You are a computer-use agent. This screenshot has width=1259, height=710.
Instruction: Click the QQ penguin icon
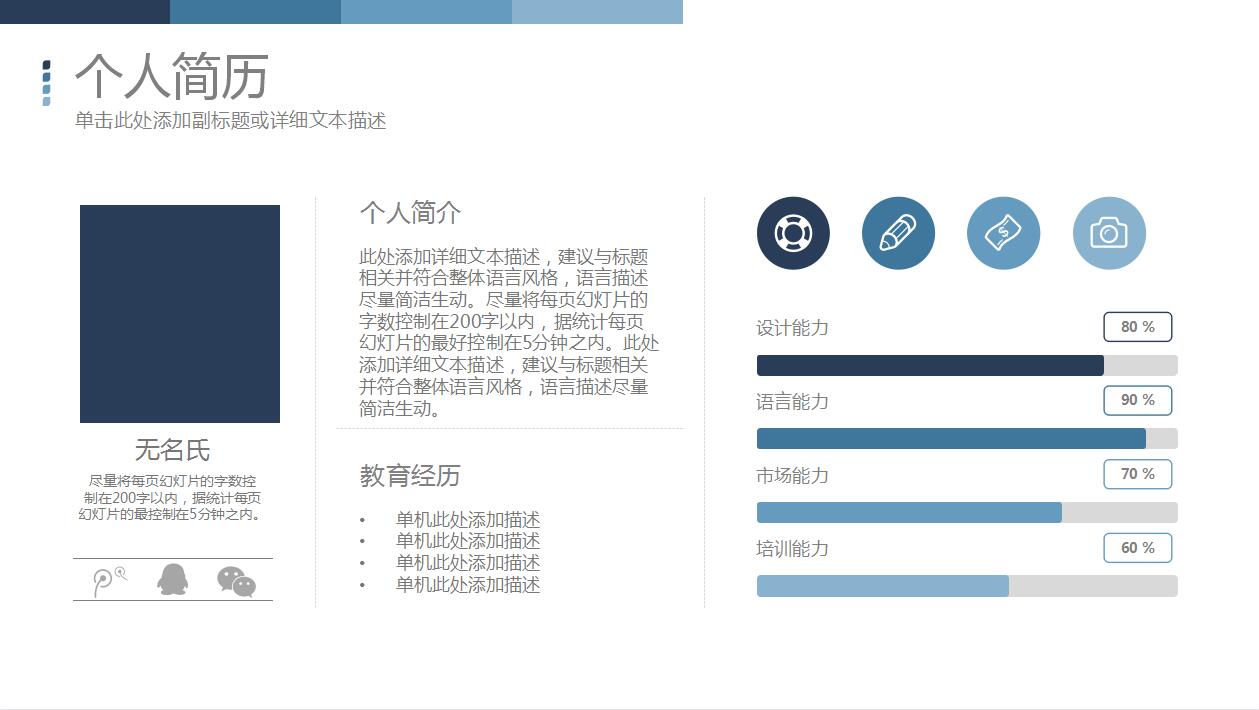pos(173,579)
